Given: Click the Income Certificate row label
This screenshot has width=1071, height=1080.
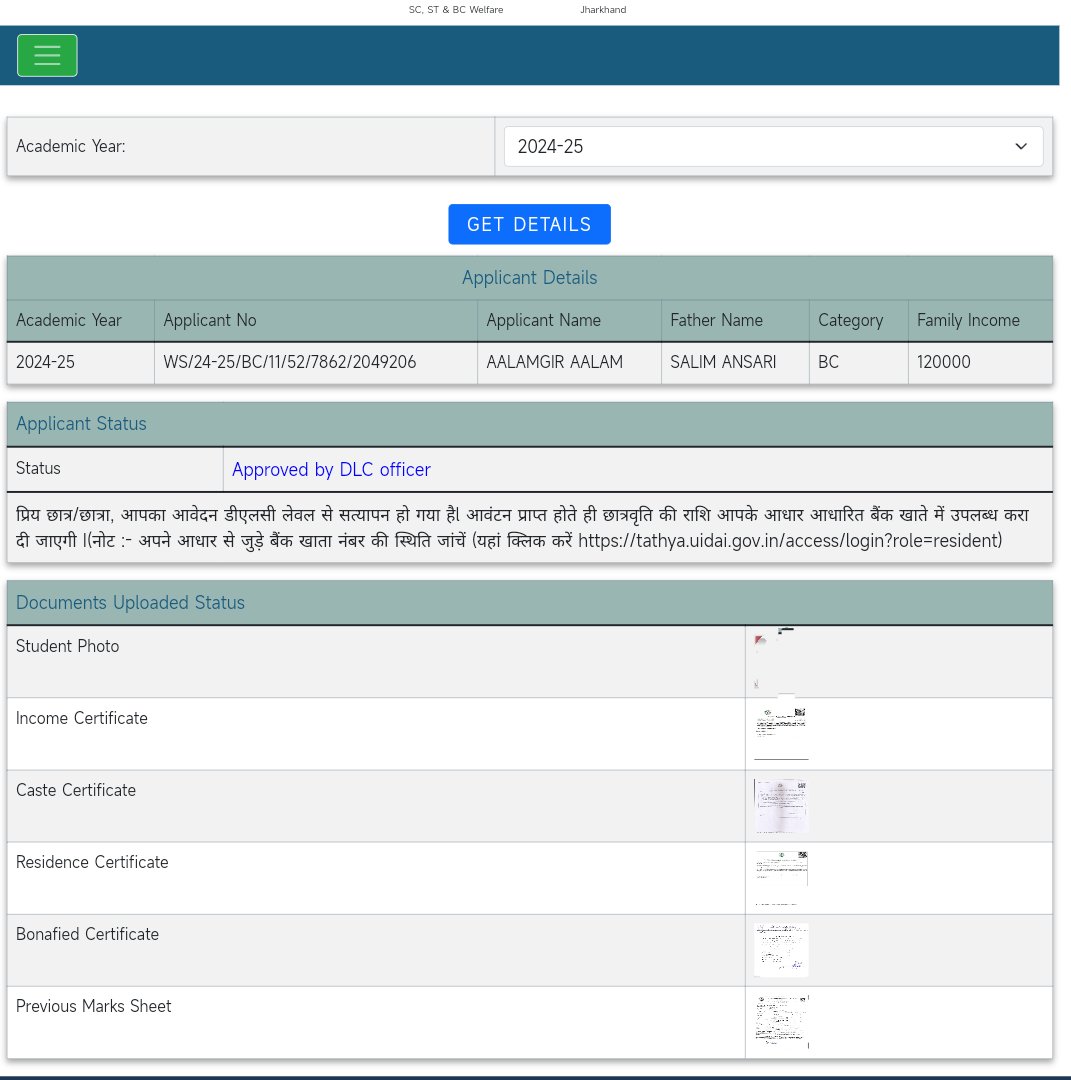Looking at the screenshot, I should [x=82, y=718].
